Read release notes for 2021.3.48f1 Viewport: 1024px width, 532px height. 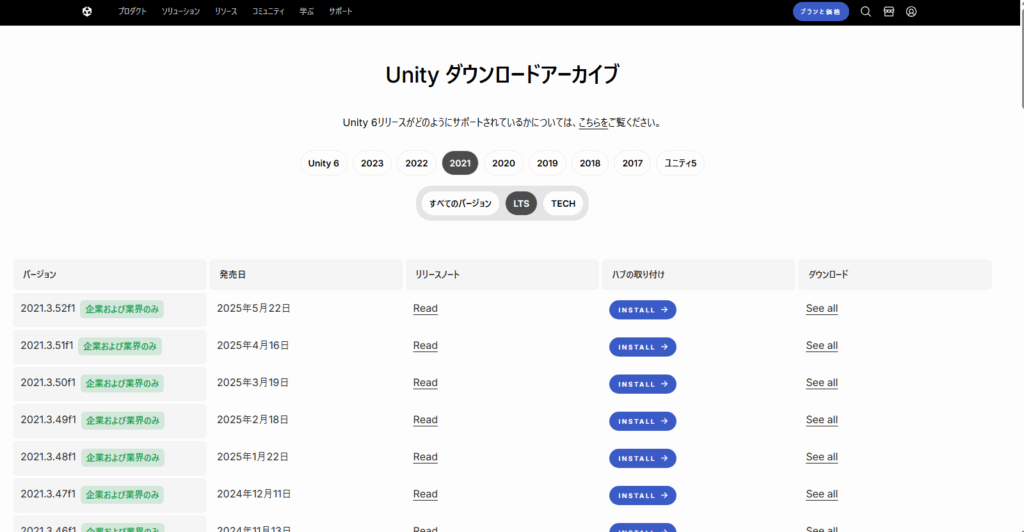[425, 457]
